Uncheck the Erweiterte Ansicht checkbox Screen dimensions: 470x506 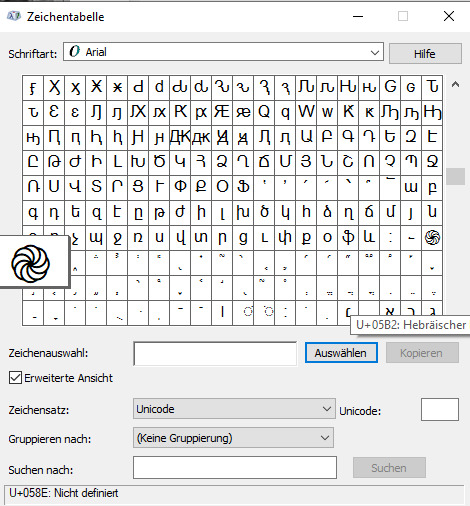pos(15,378)
